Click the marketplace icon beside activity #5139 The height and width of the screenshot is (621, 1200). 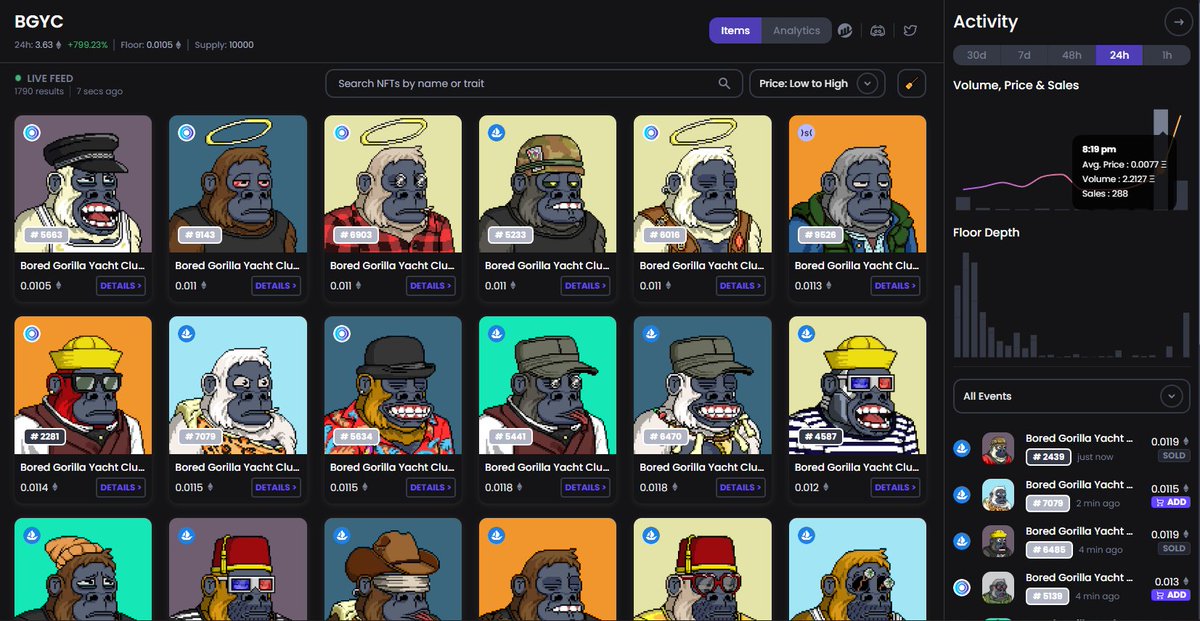[x=962, y=587]
